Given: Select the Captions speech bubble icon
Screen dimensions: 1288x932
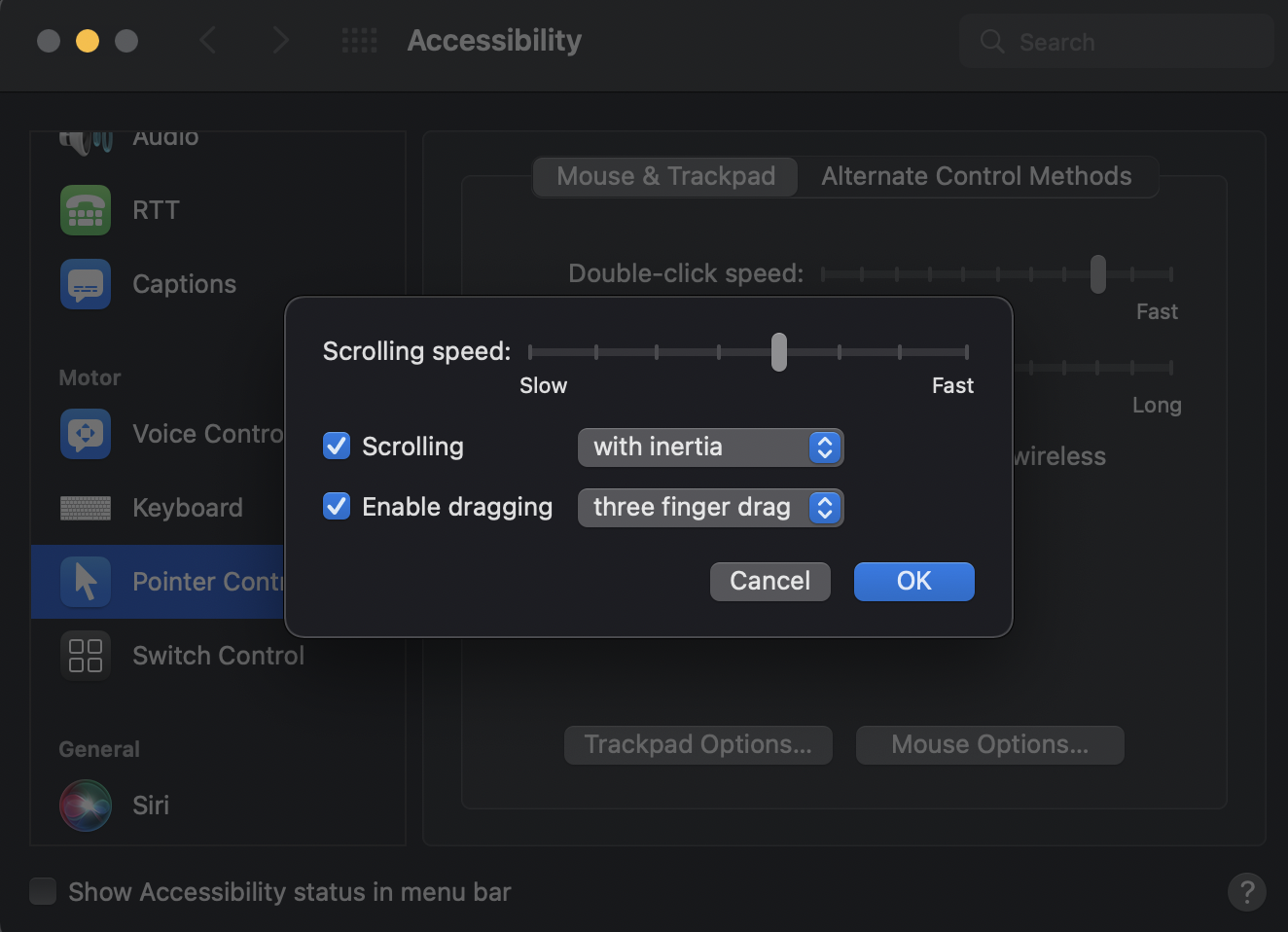Looking at the screenshot, I should pyautogui.click(x=86, y=284).
